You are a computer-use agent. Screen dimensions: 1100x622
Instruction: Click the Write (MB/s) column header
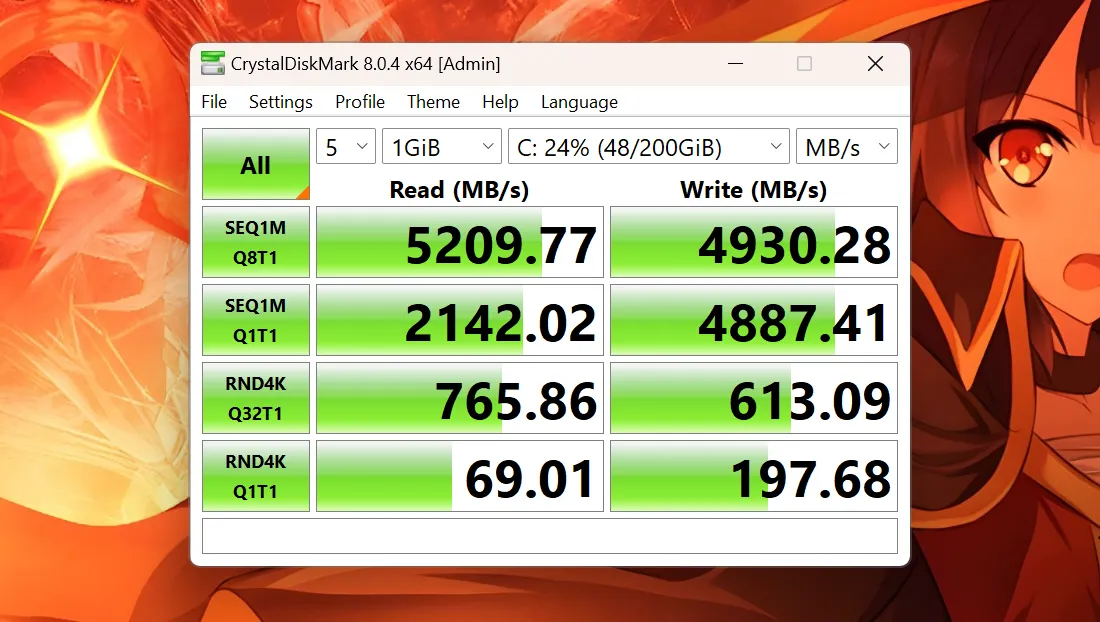coord(753,189)
